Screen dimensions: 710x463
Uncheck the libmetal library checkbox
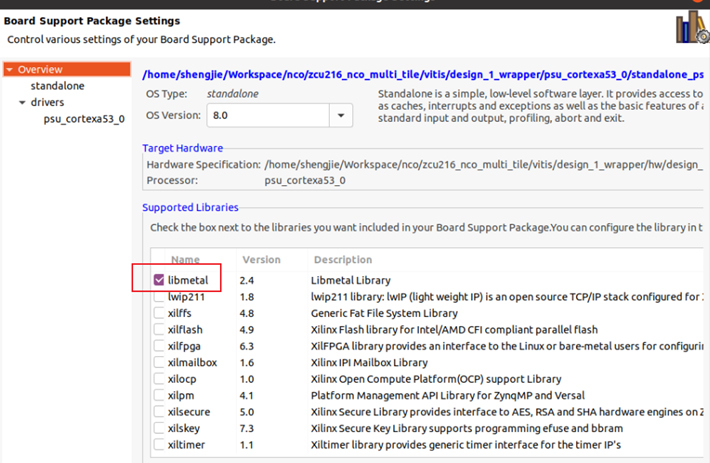tap(159, 281)
